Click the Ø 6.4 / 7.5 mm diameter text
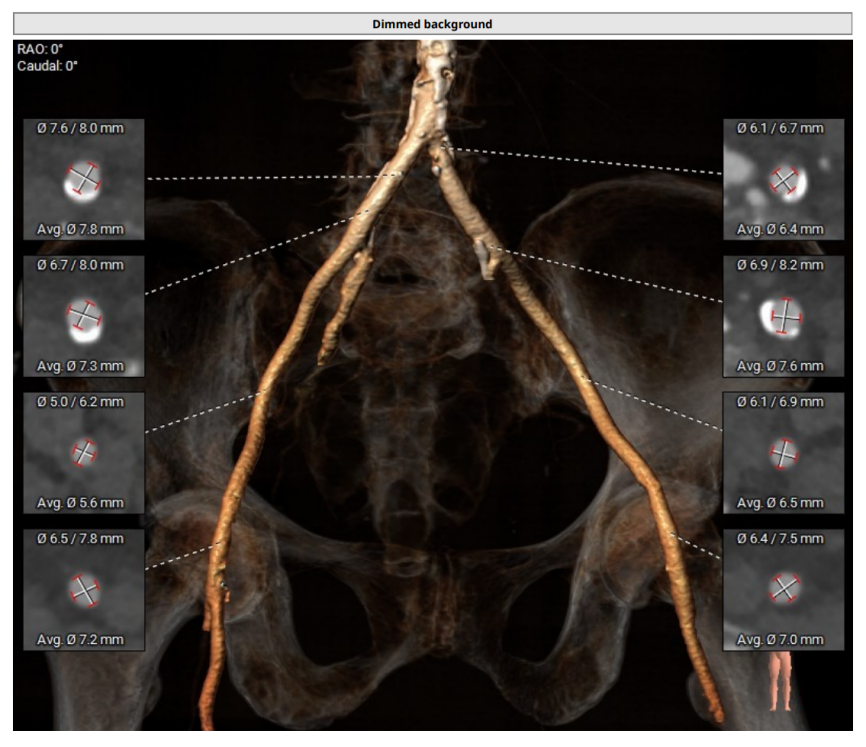 tap(780, 539)
